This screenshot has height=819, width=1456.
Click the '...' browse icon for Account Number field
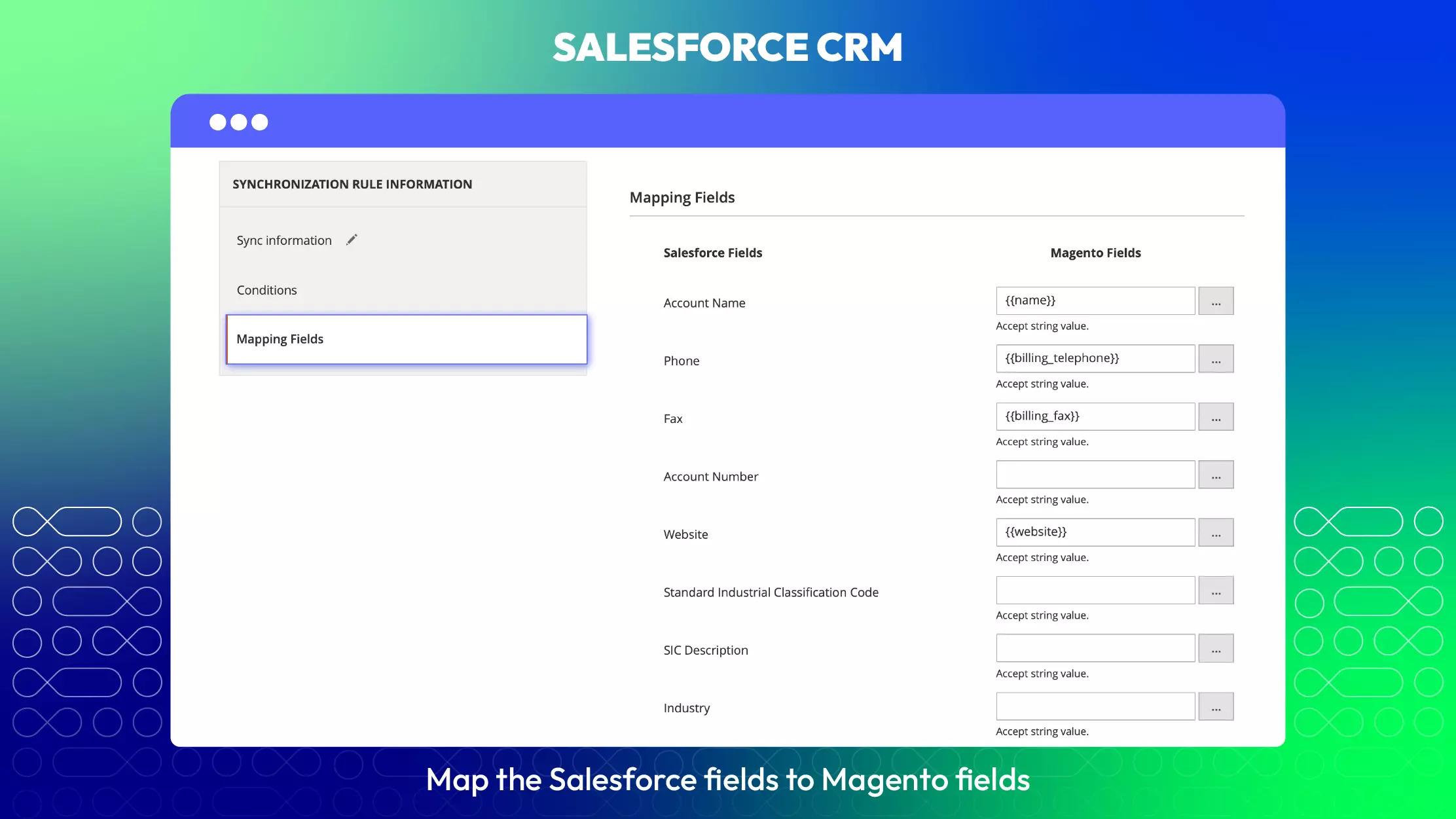point(1215,474)
